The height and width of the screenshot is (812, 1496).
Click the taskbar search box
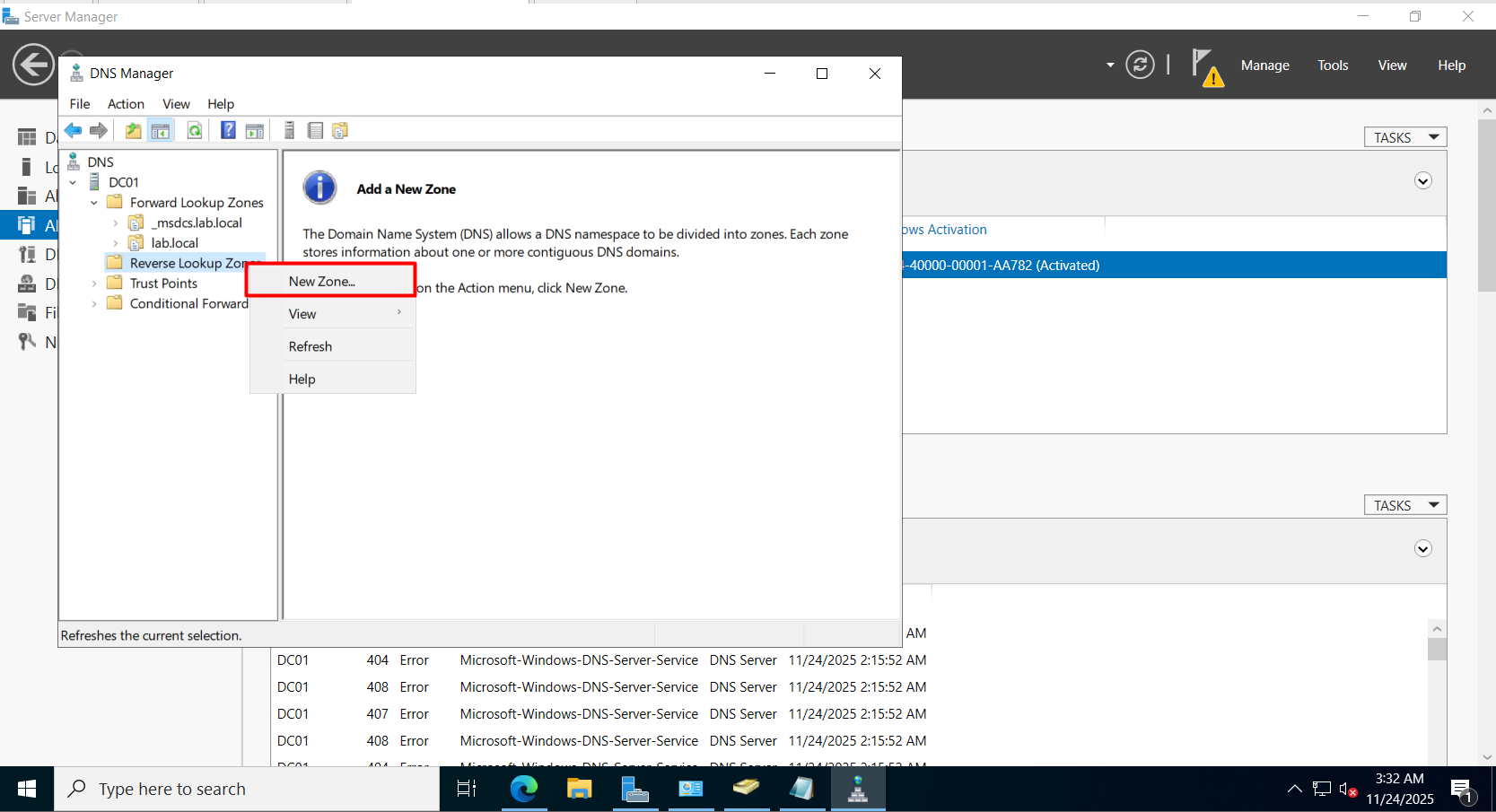[x=247, y=790]
